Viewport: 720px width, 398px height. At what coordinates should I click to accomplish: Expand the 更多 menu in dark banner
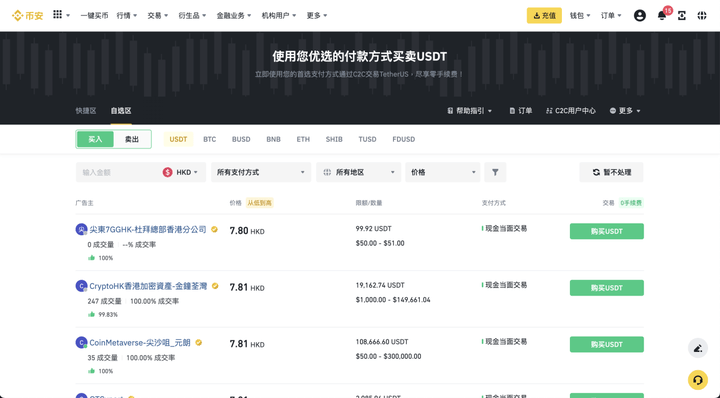tap(625, 111)
